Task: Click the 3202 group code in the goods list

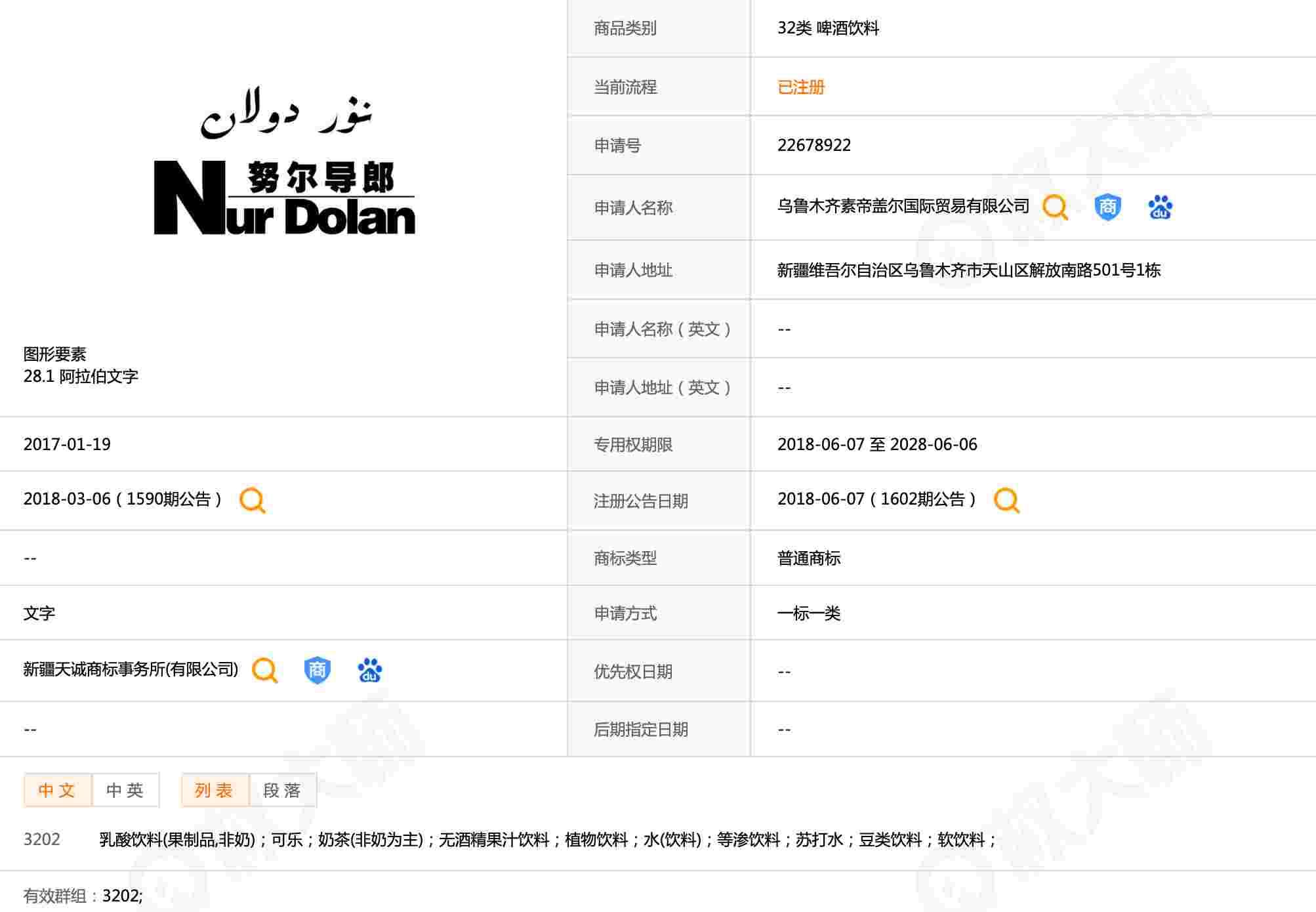Action: pyautogui.click(x=42, y=839)
